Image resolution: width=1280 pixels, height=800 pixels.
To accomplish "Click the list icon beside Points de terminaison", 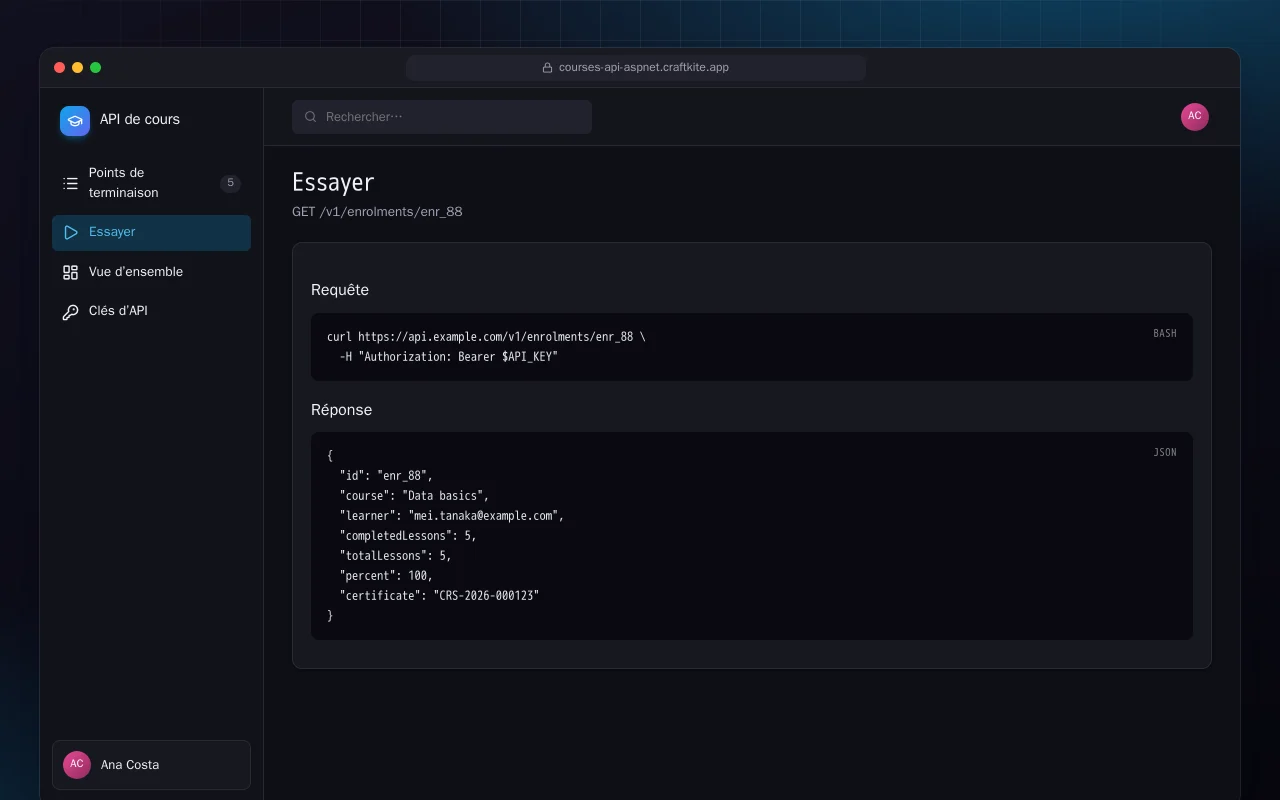I will tap(70, 183).
